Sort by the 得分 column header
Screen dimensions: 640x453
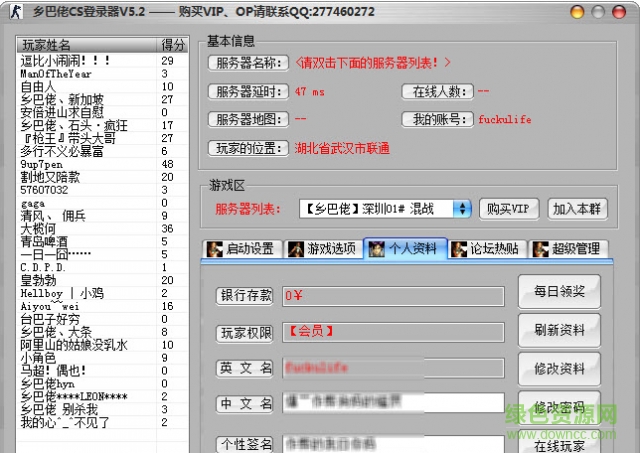click(x=172, y=44)
